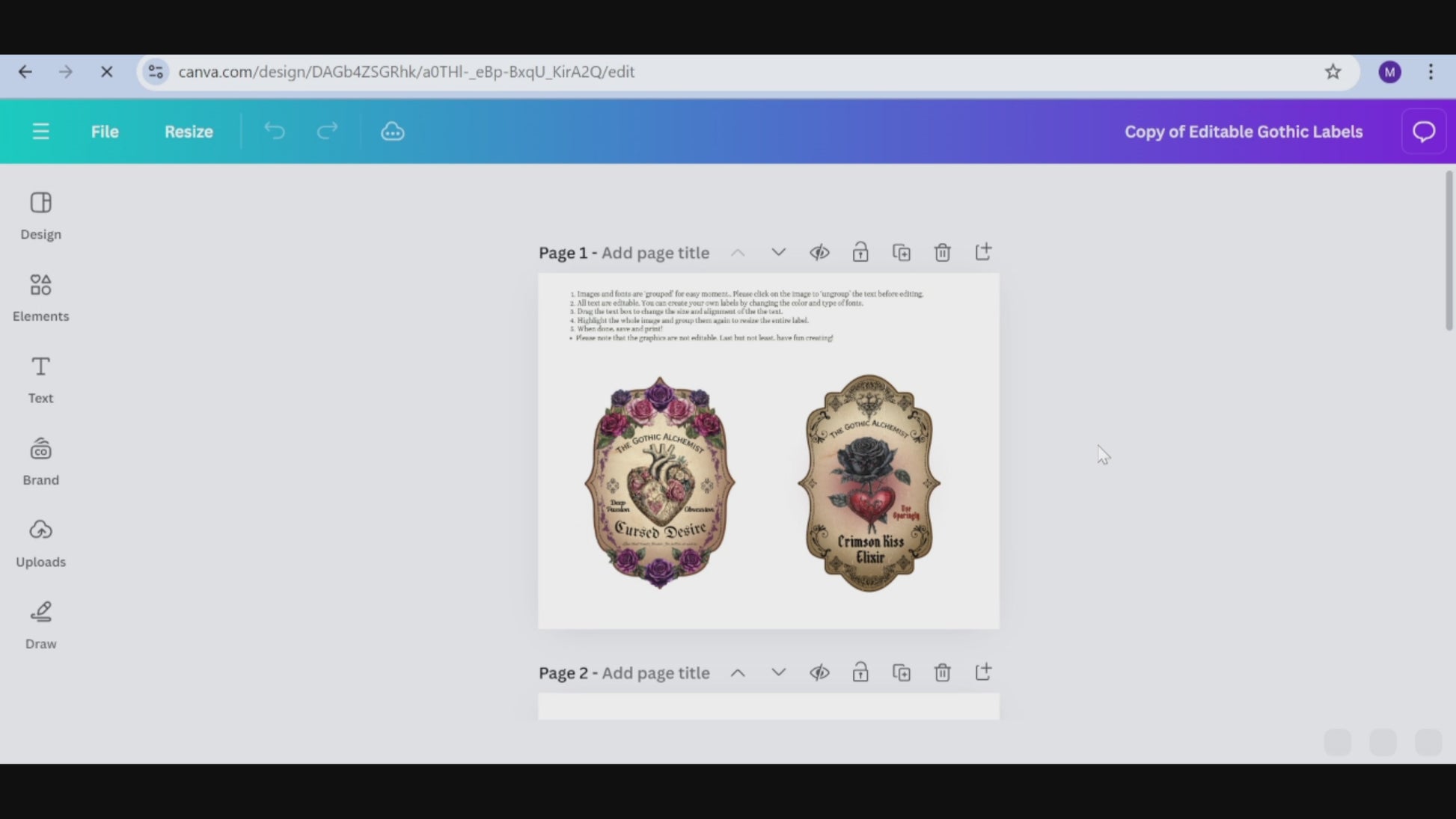Open the comments speech bubble icon
The height and width of the screenshot is (819, 1456).
coord(1423,132)
